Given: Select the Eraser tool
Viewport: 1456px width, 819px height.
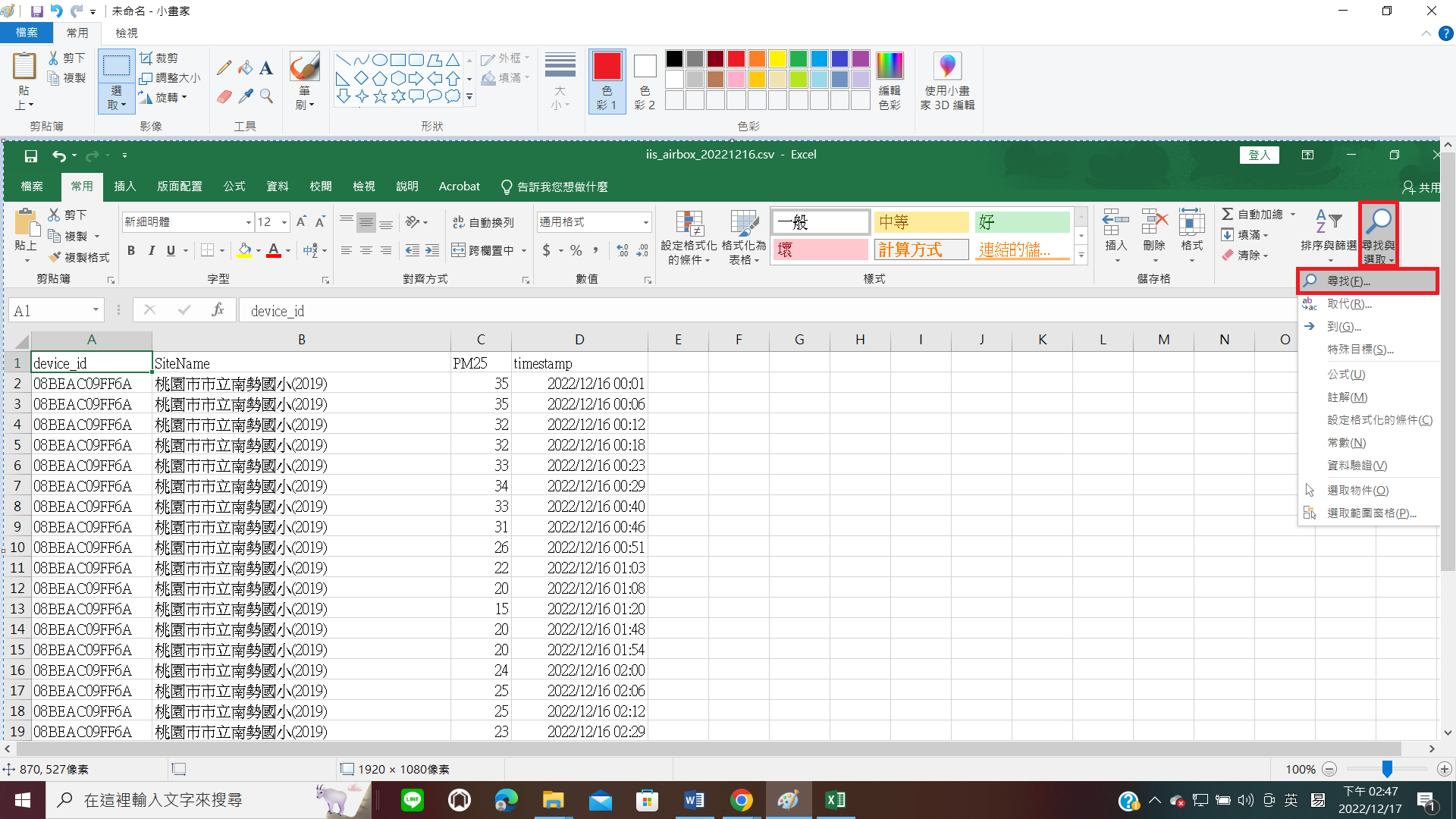Looking at the screenshot, I should (x=224, y=96).
